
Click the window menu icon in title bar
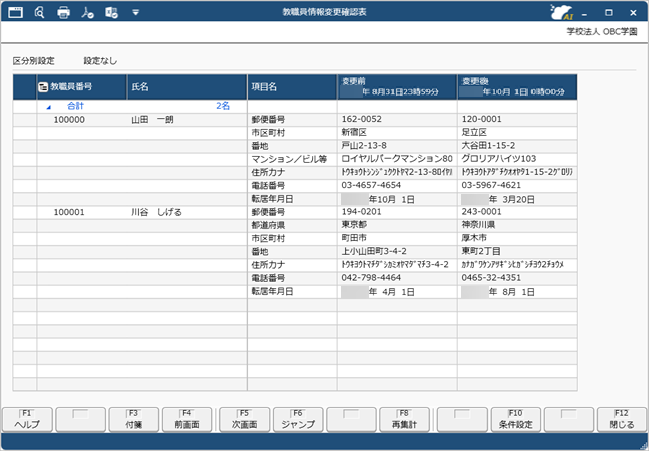point(15,12)
